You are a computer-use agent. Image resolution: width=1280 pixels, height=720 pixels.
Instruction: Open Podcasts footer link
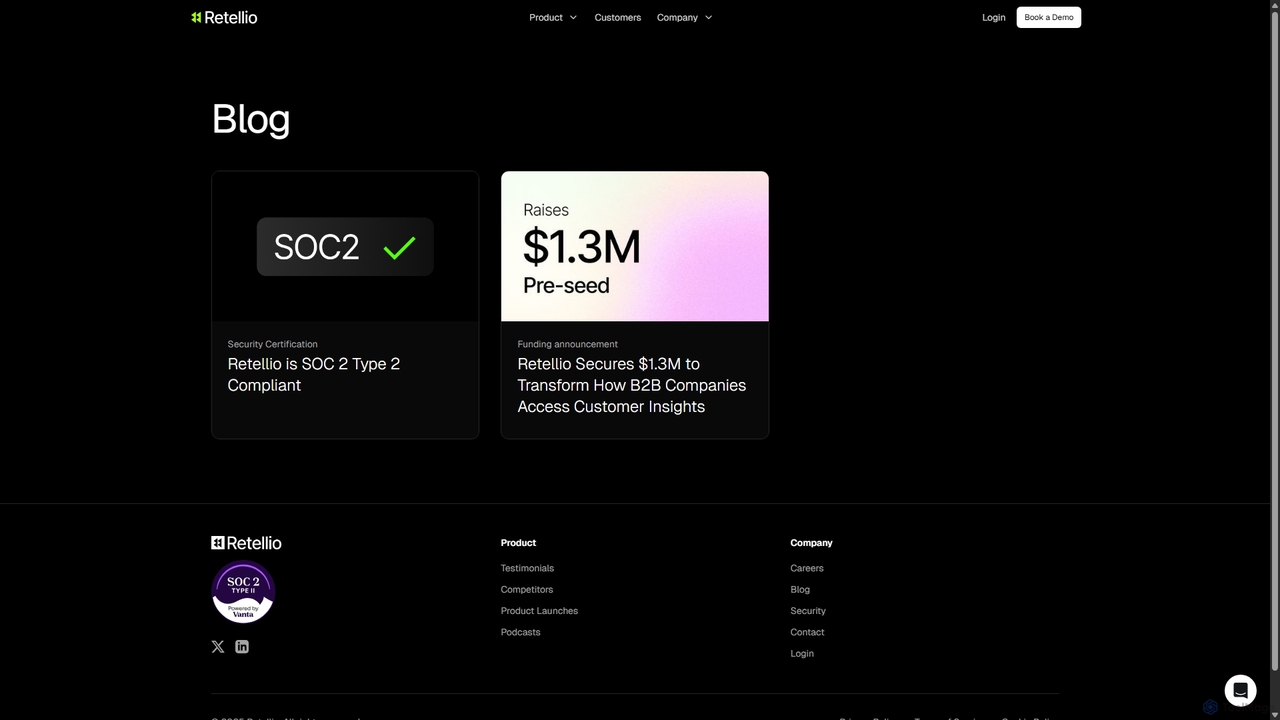coord(520,632)
